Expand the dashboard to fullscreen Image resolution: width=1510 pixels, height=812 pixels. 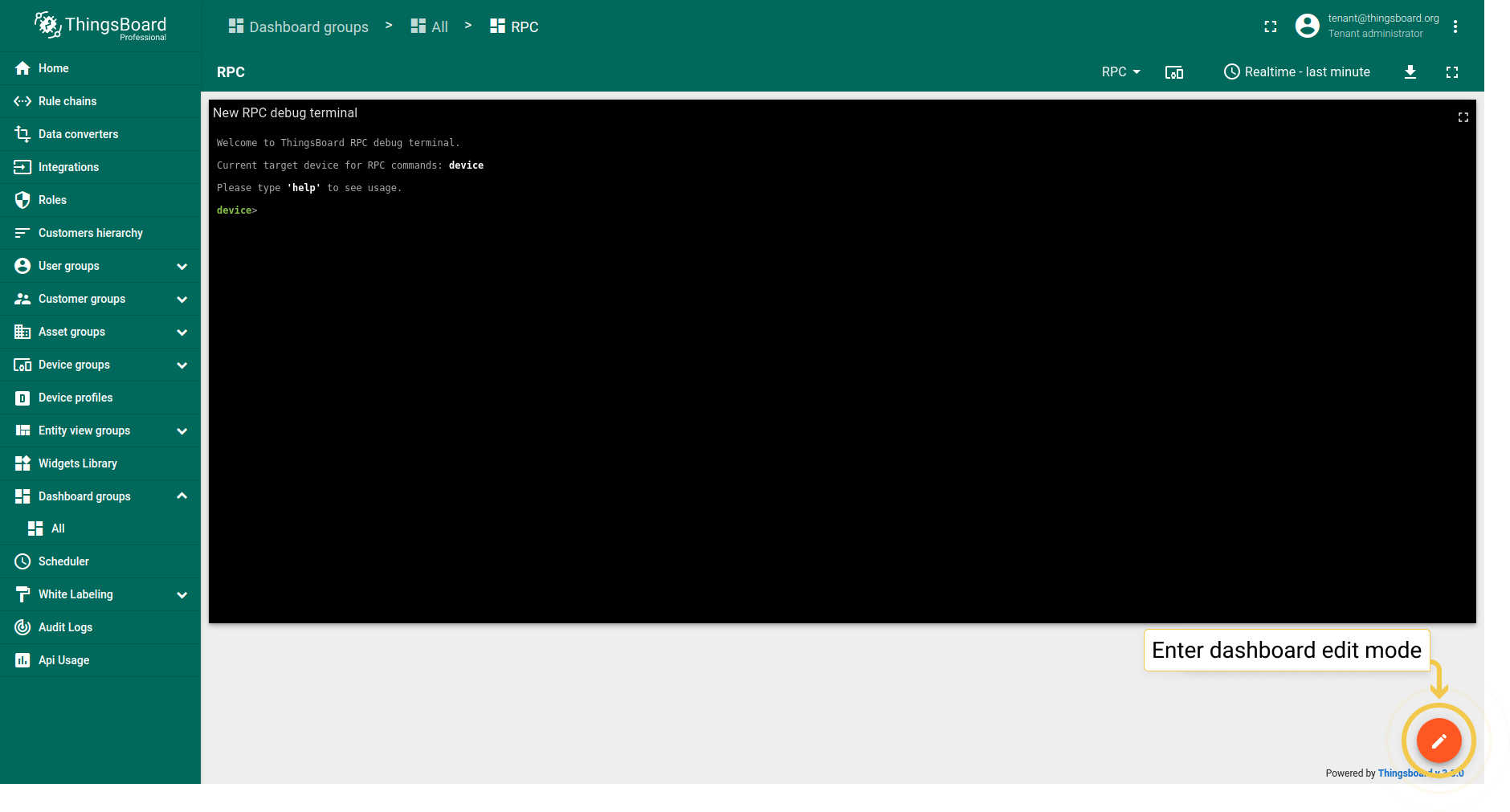(x=1452, y=72)
